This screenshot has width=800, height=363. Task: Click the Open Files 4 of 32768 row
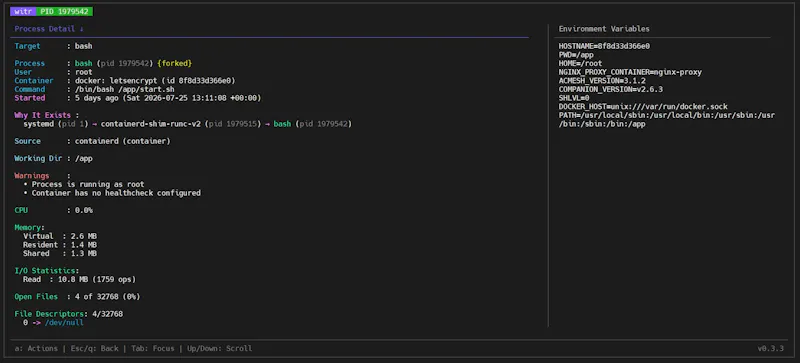click(77, 297)
